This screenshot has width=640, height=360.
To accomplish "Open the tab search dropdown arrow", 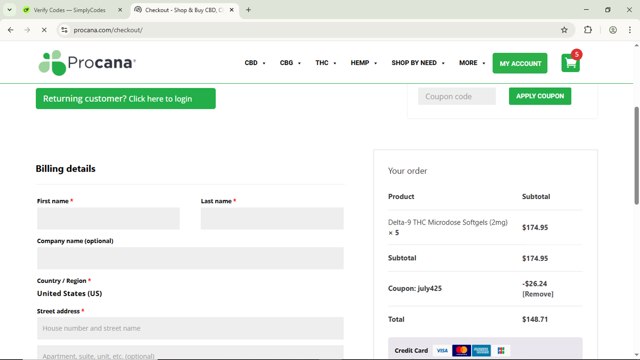I will [x=9, y=10].
